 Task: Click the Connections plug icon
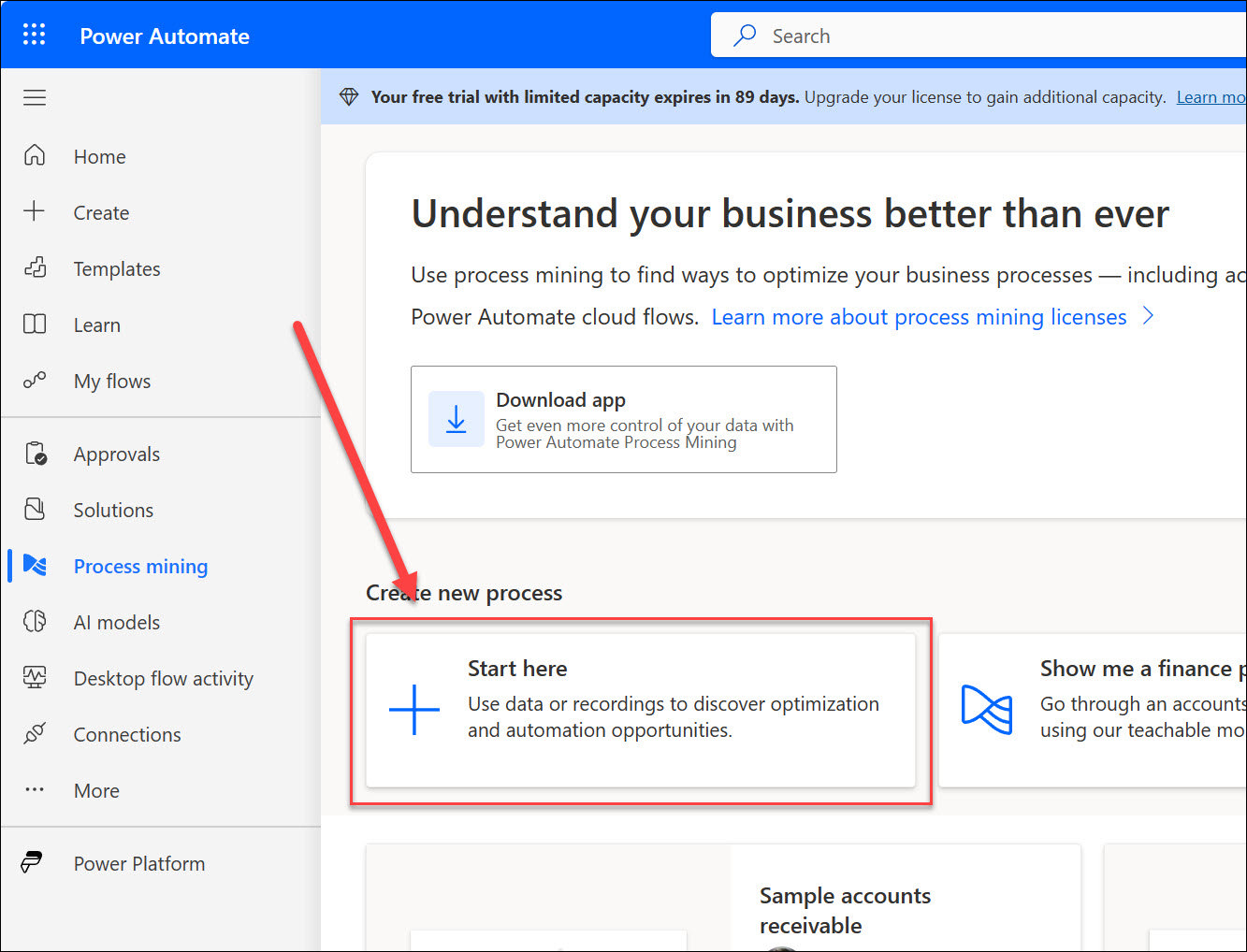click(35, 734)
